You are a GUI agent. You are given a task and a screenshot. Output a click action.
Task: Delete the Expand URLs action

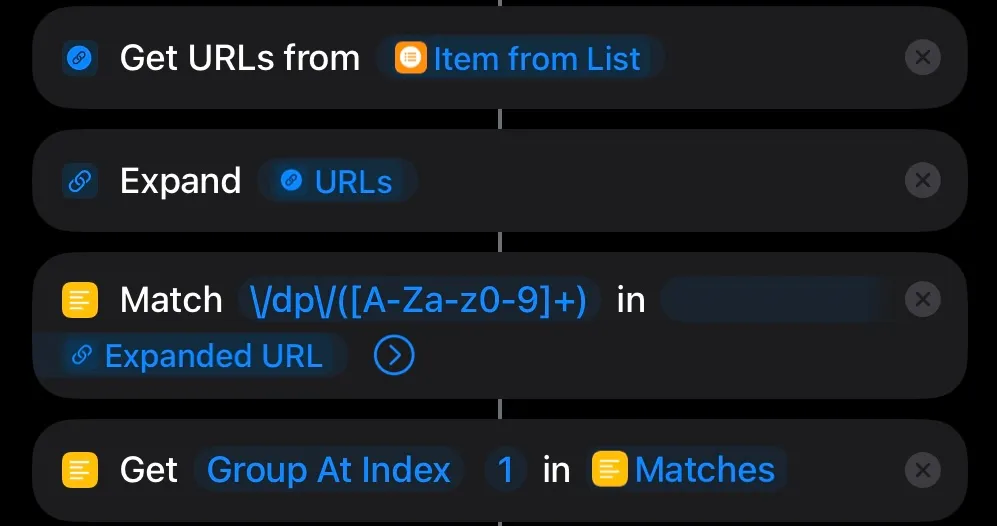(x=922, y=181)
